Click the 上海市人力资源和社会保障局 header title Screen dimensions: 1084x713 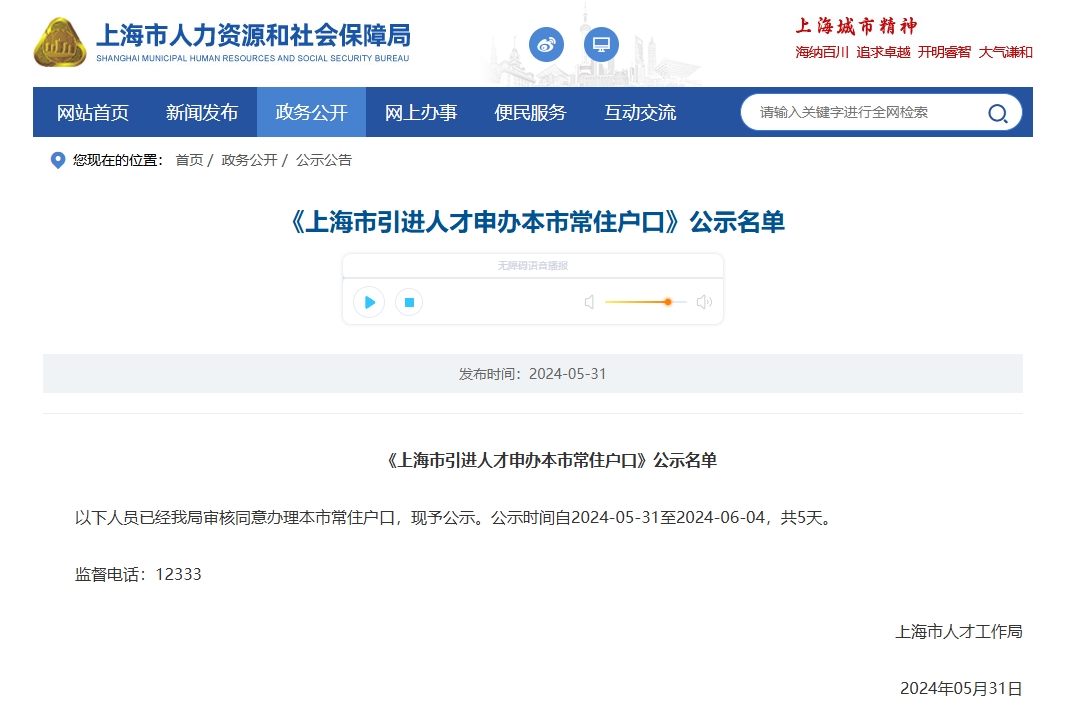point(253,35)
